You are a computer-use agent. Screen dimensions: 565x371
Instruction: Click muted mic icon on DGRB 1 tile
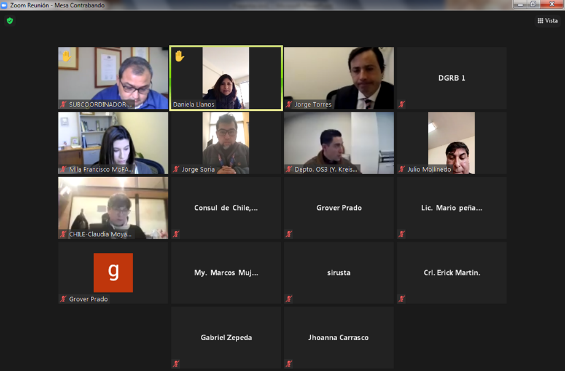pyautogui.click(x=402, y=104)
